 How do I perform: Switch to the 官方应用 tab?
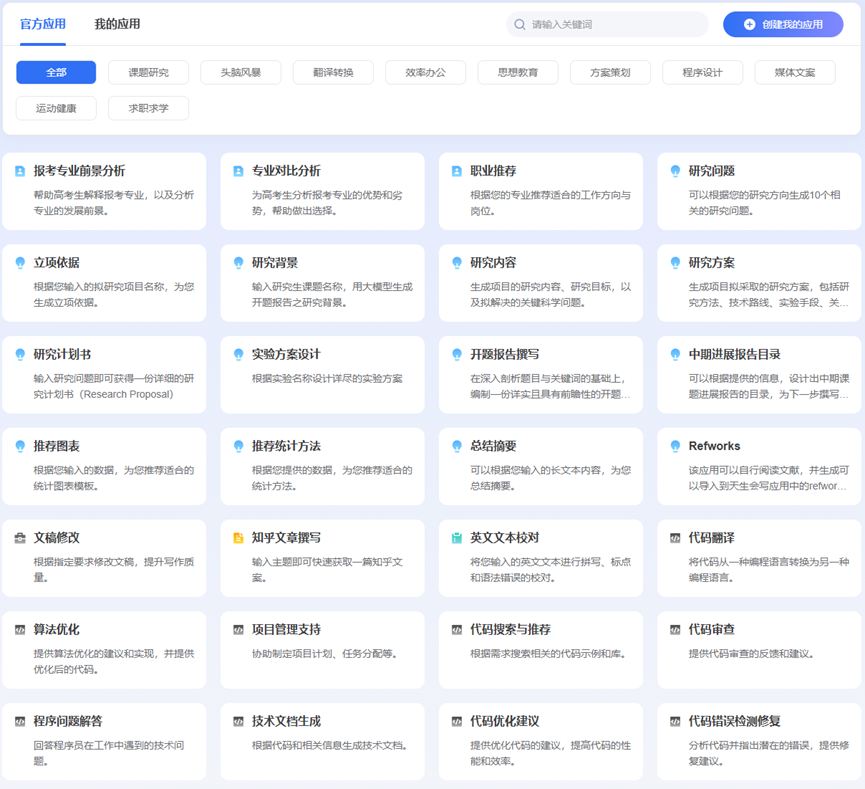point(43,24)
